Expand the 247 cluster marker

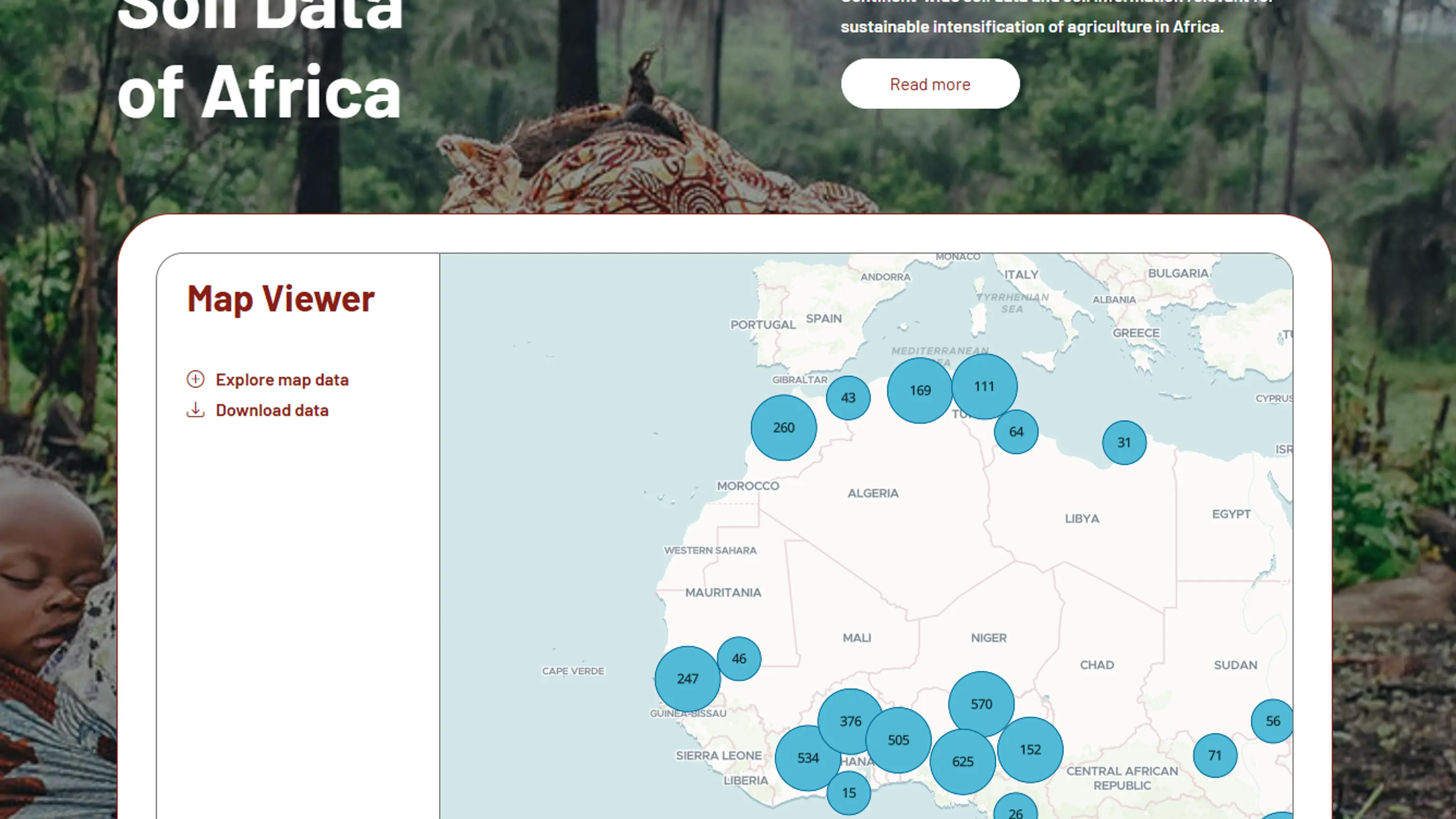pos(687,678)
